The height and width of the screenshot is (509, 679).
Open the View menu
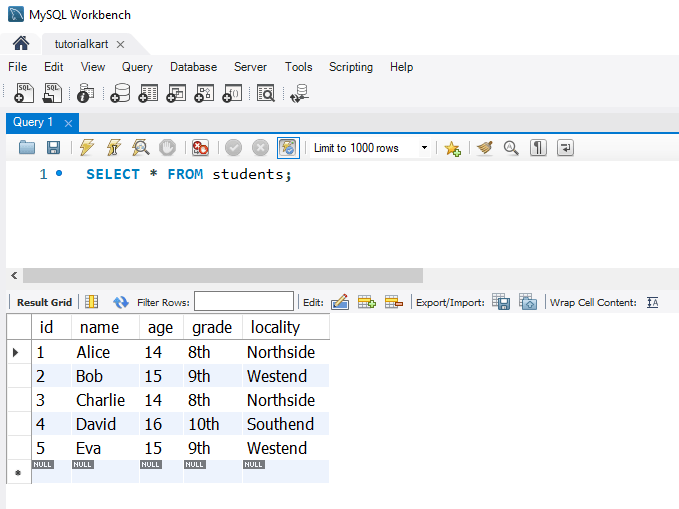click(93, 67)
